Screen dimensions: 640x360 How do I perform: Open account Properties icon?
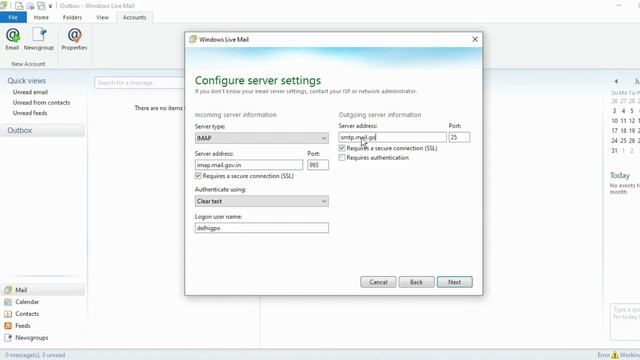tap(74, 39)
